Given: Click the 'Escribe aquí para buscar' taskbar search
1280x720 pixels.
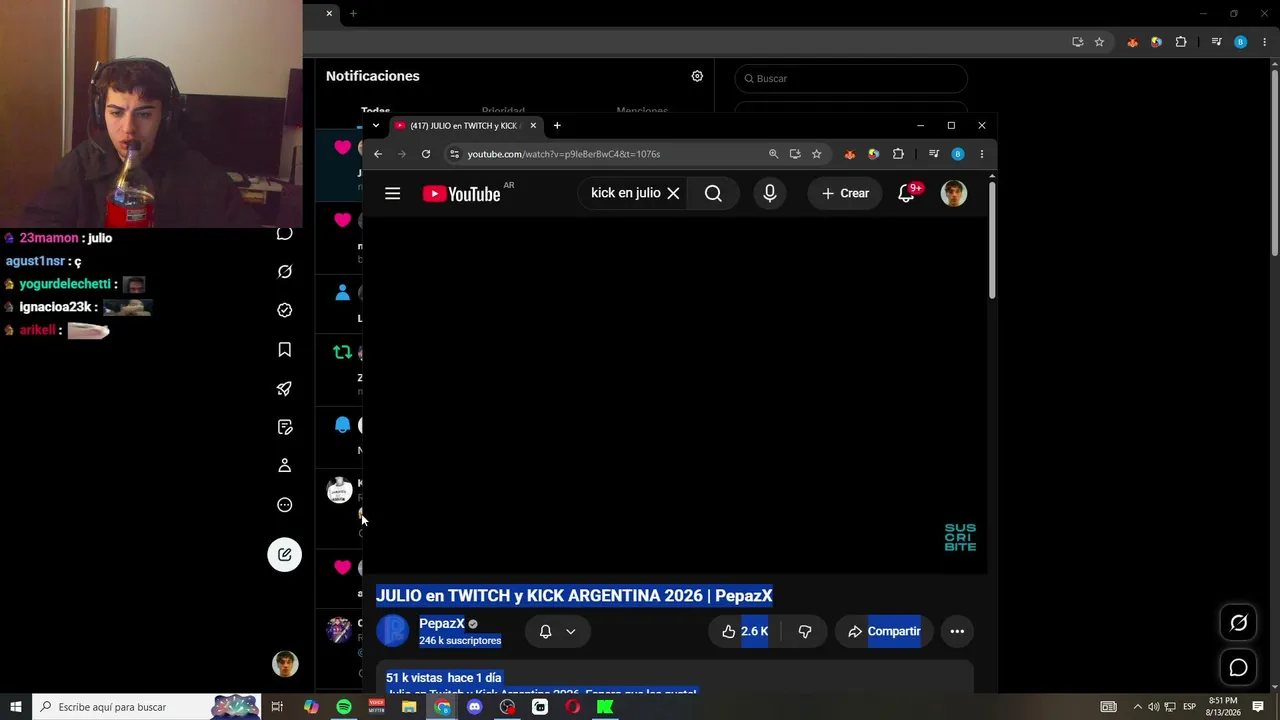Looking at the screenshot, I should click(x=147, y=707).
